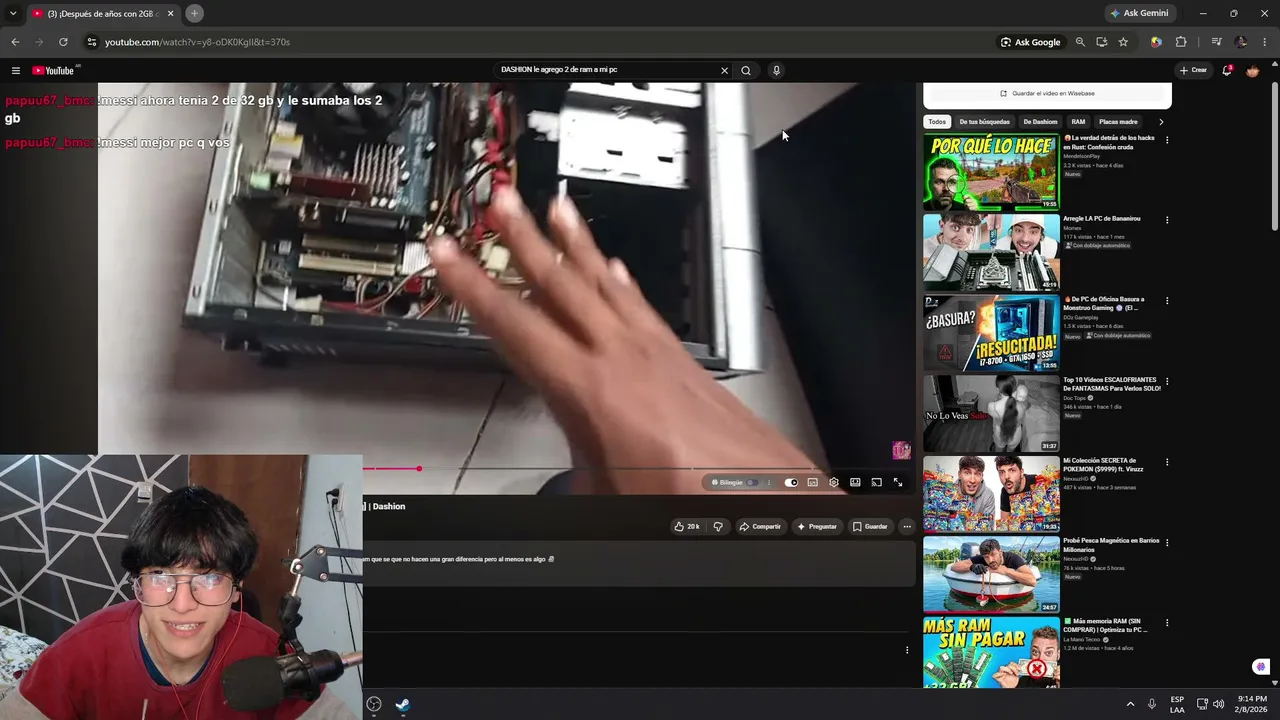This screenshot has width=1280, height=720.
Task: Open the YouTube hamburger guide menu
Action: click(16, 71)
